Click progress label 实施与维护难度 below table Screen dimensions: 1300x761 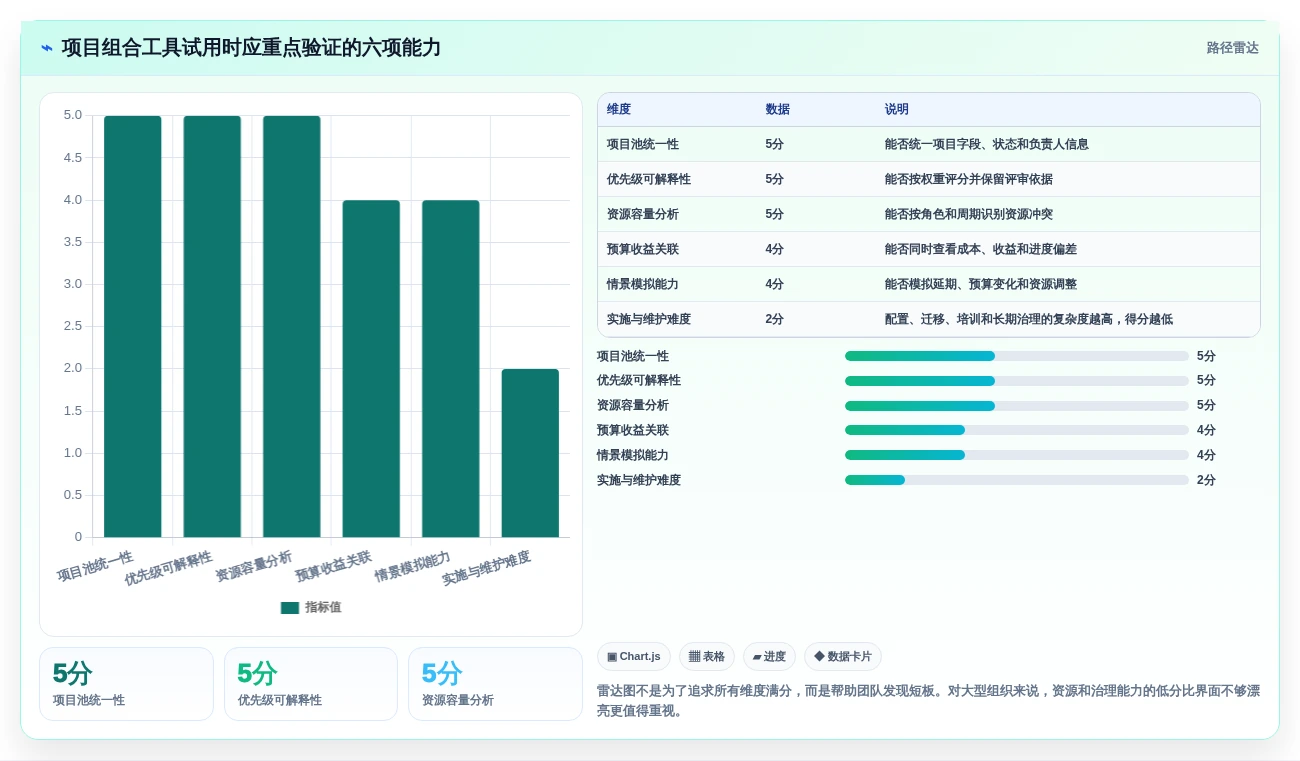click(639, 480)
